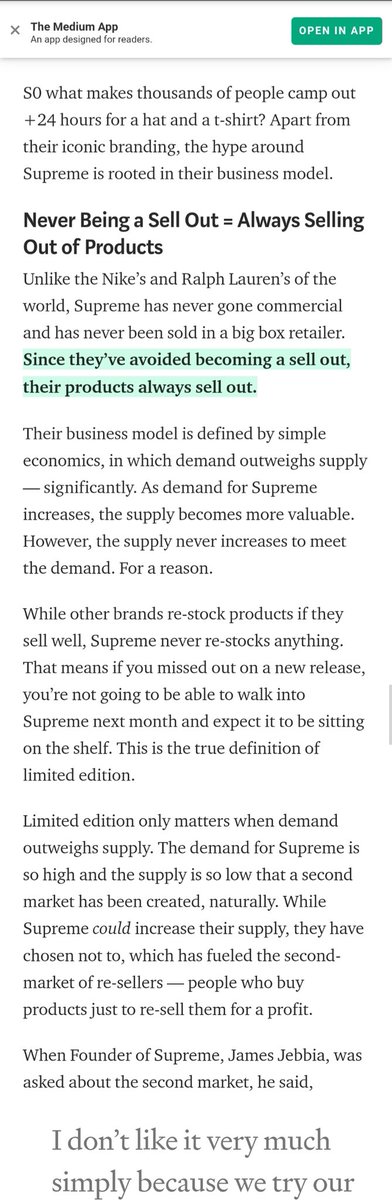Tap the green OPEN IN APP button

coord(336,30)
